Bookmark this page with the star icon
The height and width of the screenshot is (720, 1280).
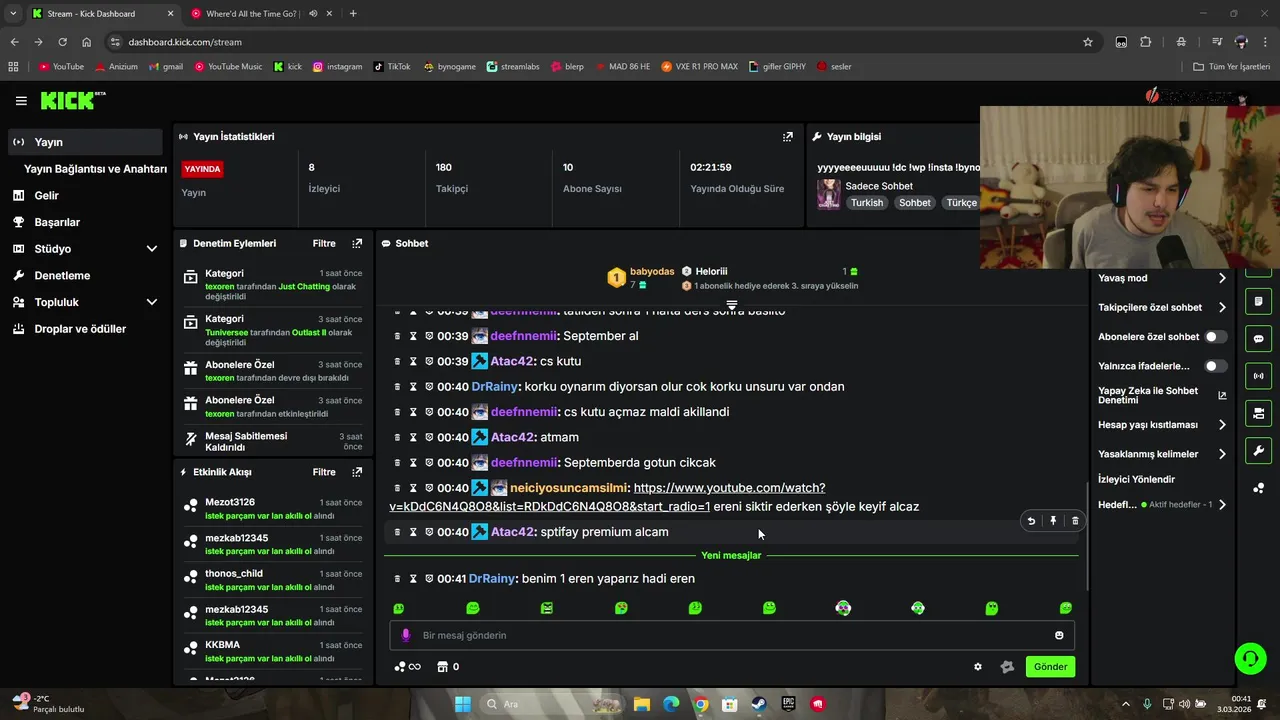1088,42
